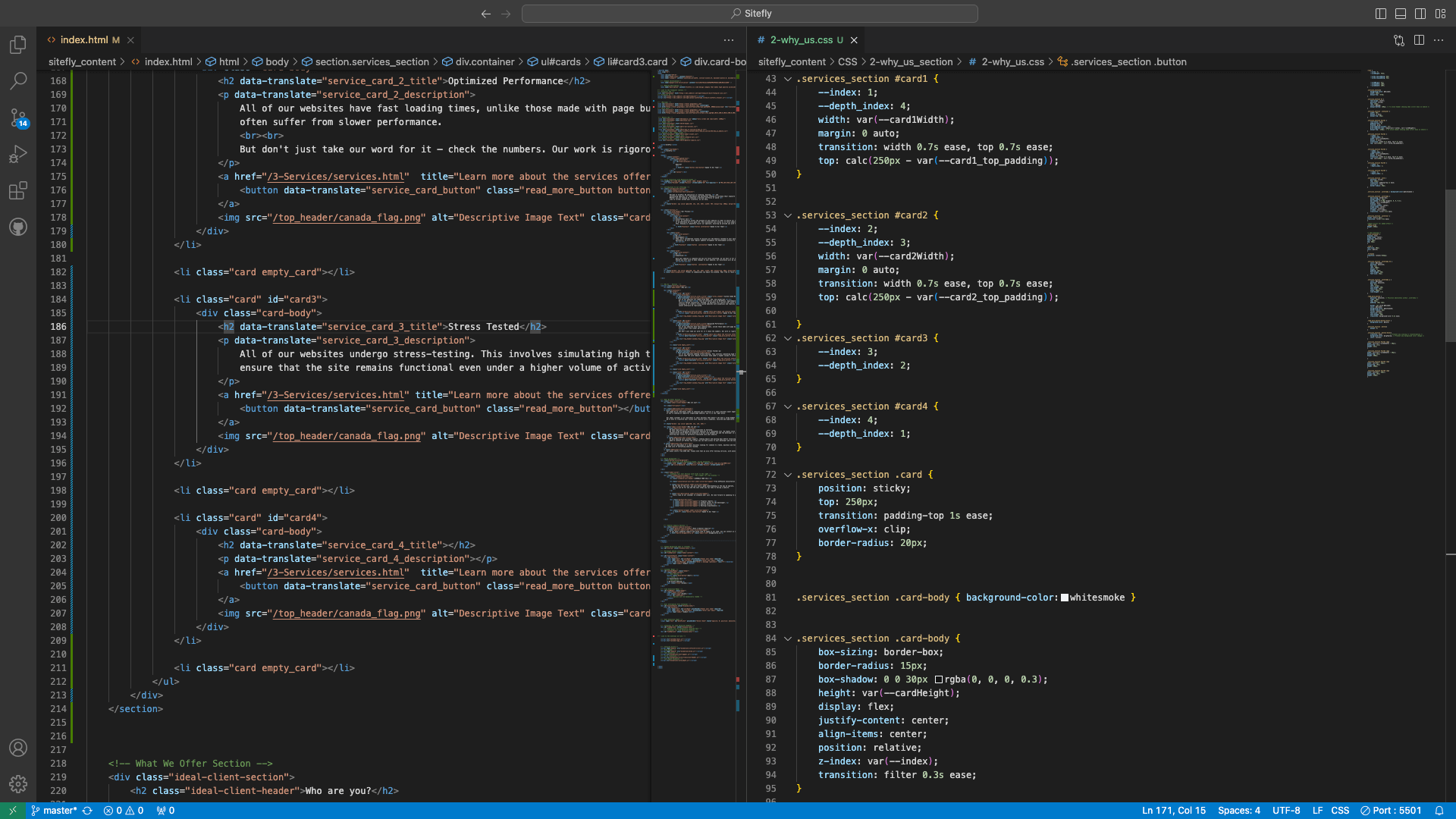1456x819 pixels.
Task: Select the body breadcrumb in the index.html path
Action: coord(270,62)
